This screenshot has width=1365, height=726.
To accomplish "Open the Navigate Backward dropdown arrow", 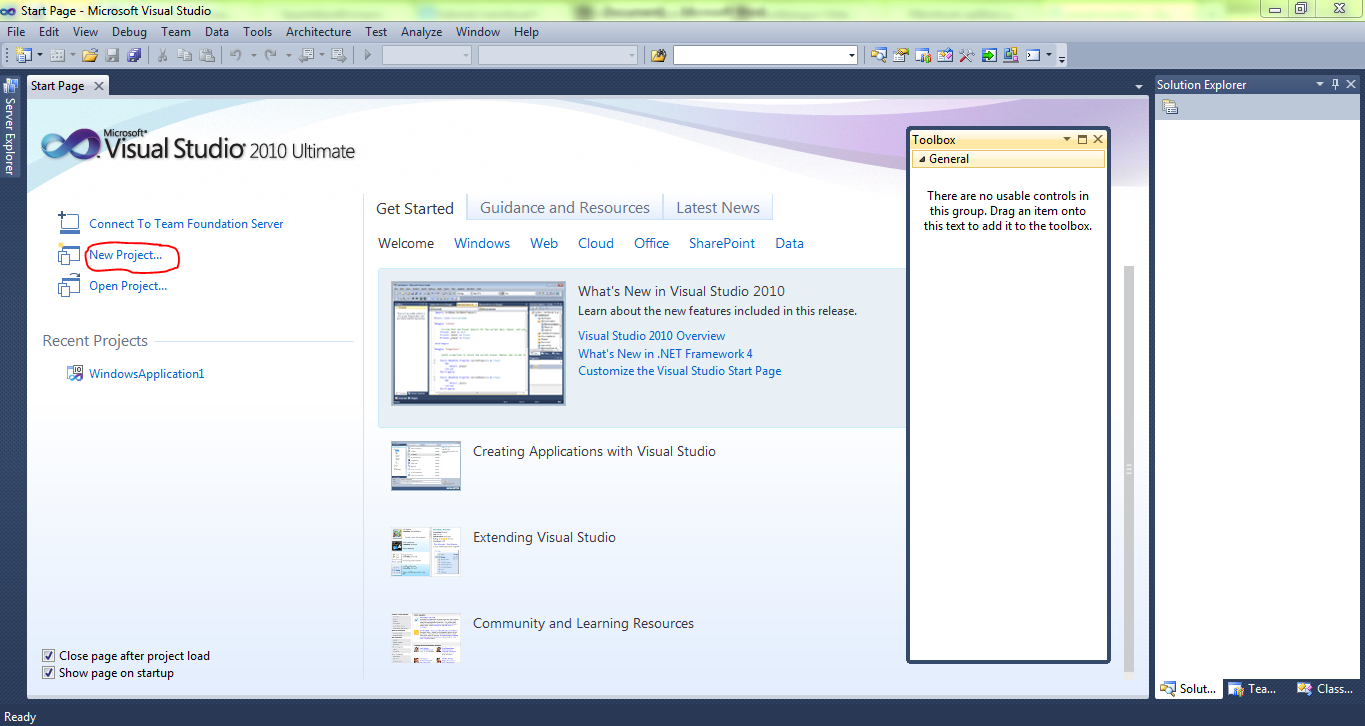I will 323,55.
